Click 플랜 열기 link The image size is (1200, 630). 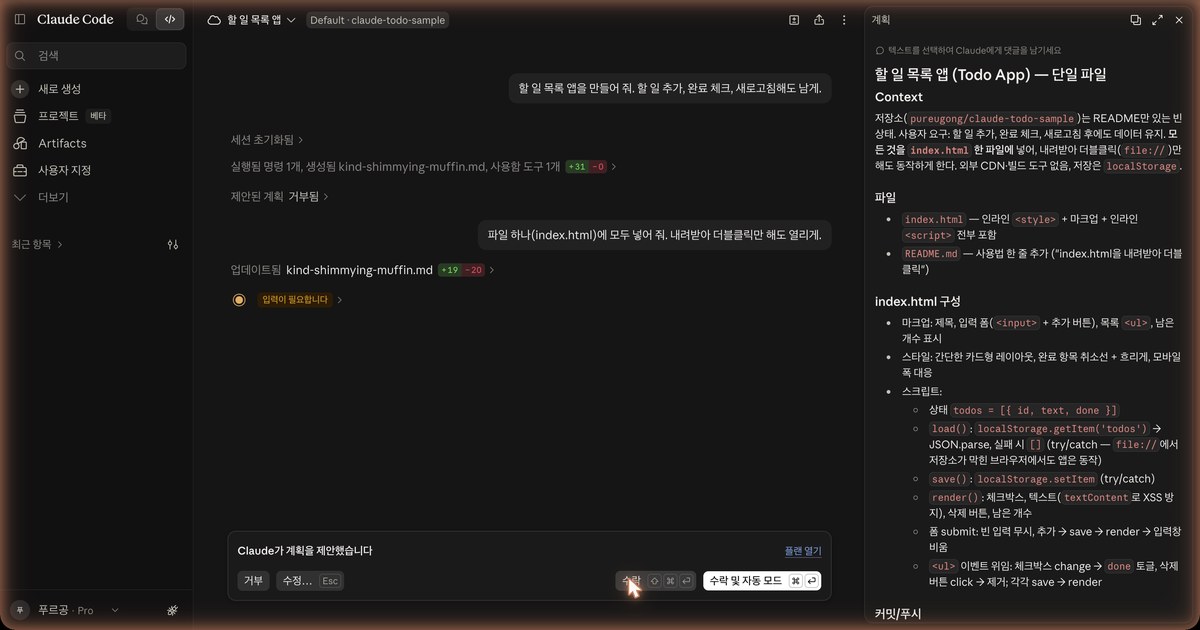(802, 551)
